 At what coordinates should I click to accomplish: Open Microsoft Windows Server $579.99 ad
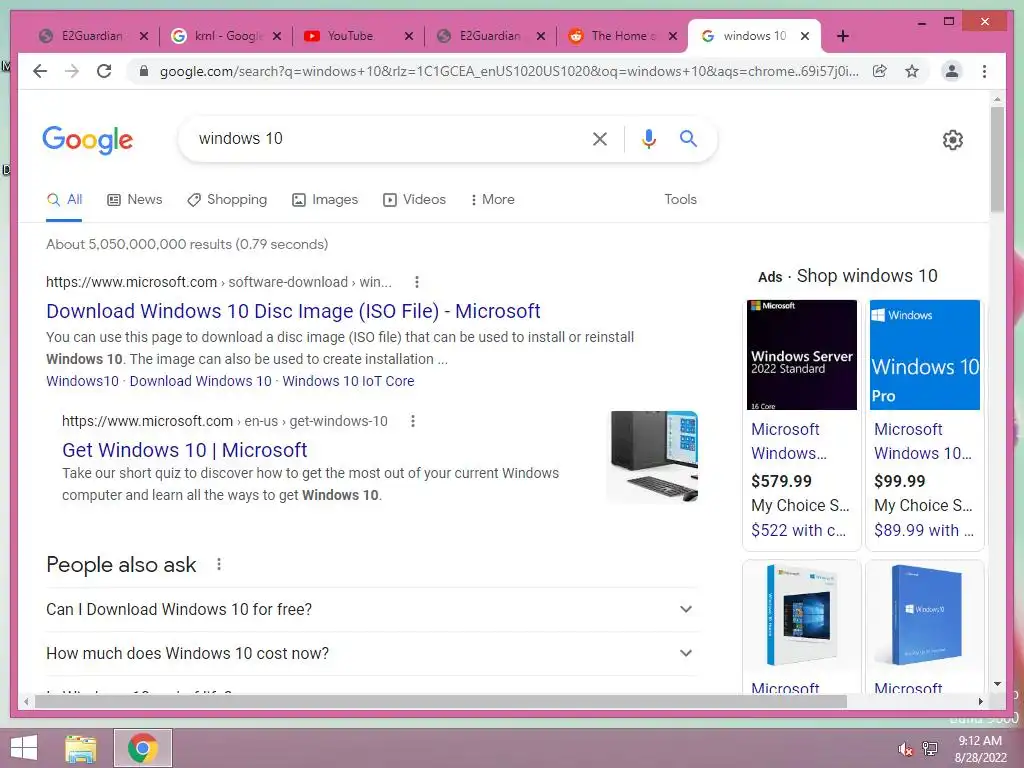tap(801, 424)
